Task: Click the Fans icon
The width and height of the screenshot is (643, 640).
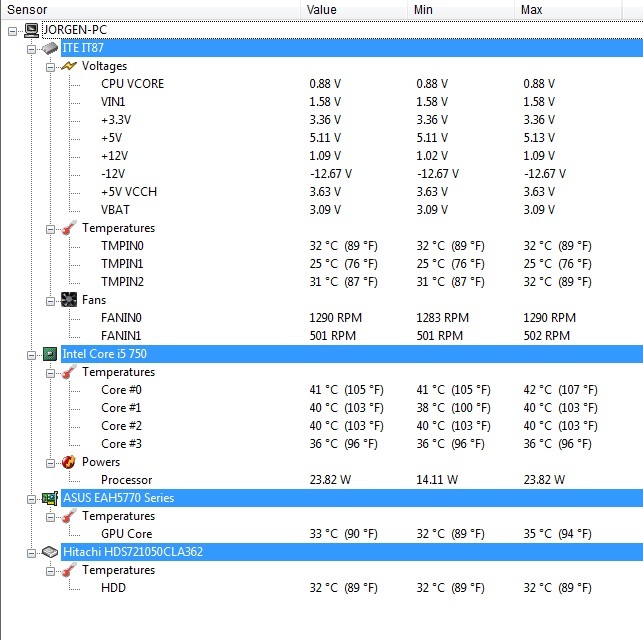Action: click(69, 300)
